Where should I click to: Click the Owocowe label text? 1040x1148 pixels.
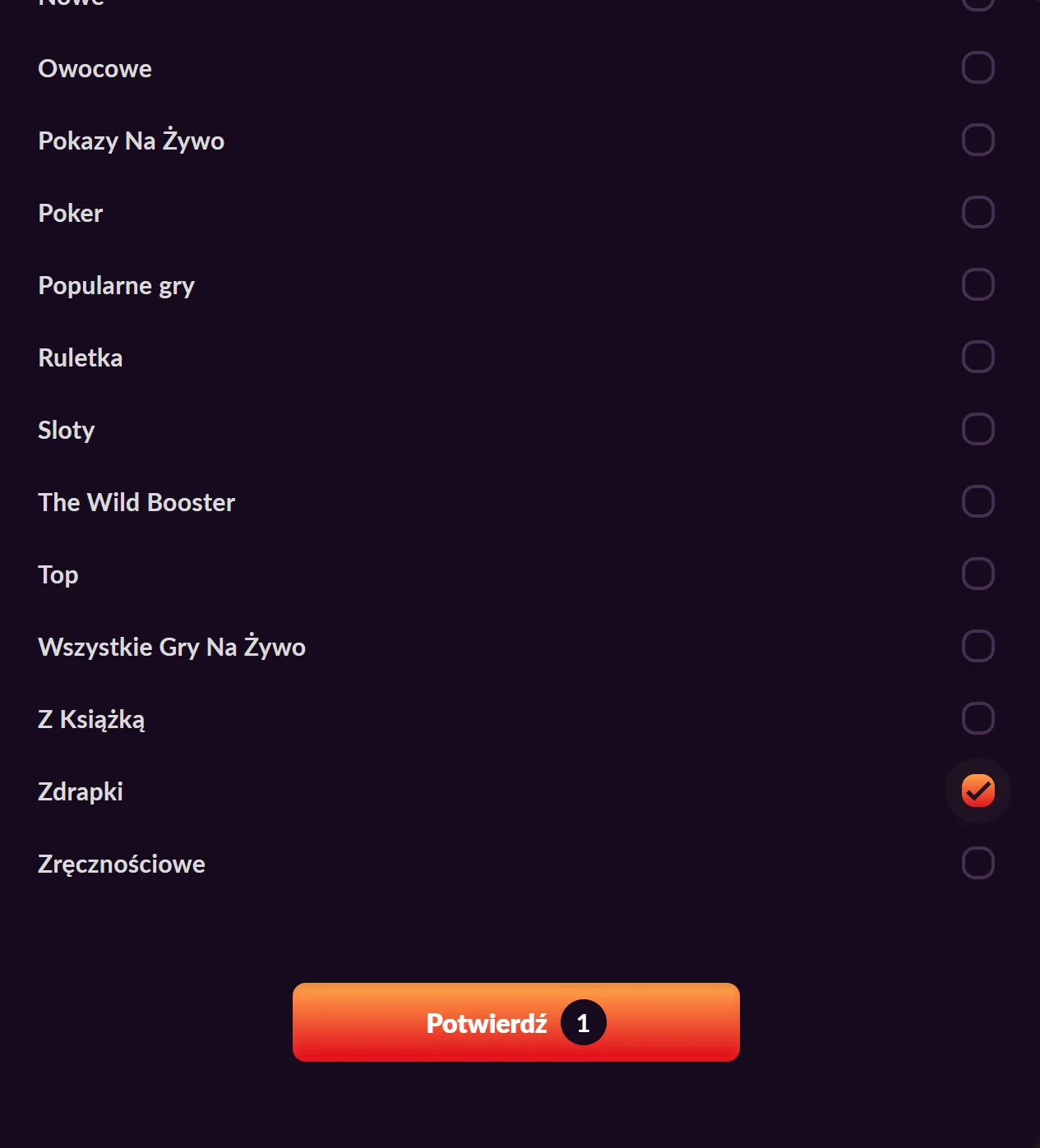(95, 68)
